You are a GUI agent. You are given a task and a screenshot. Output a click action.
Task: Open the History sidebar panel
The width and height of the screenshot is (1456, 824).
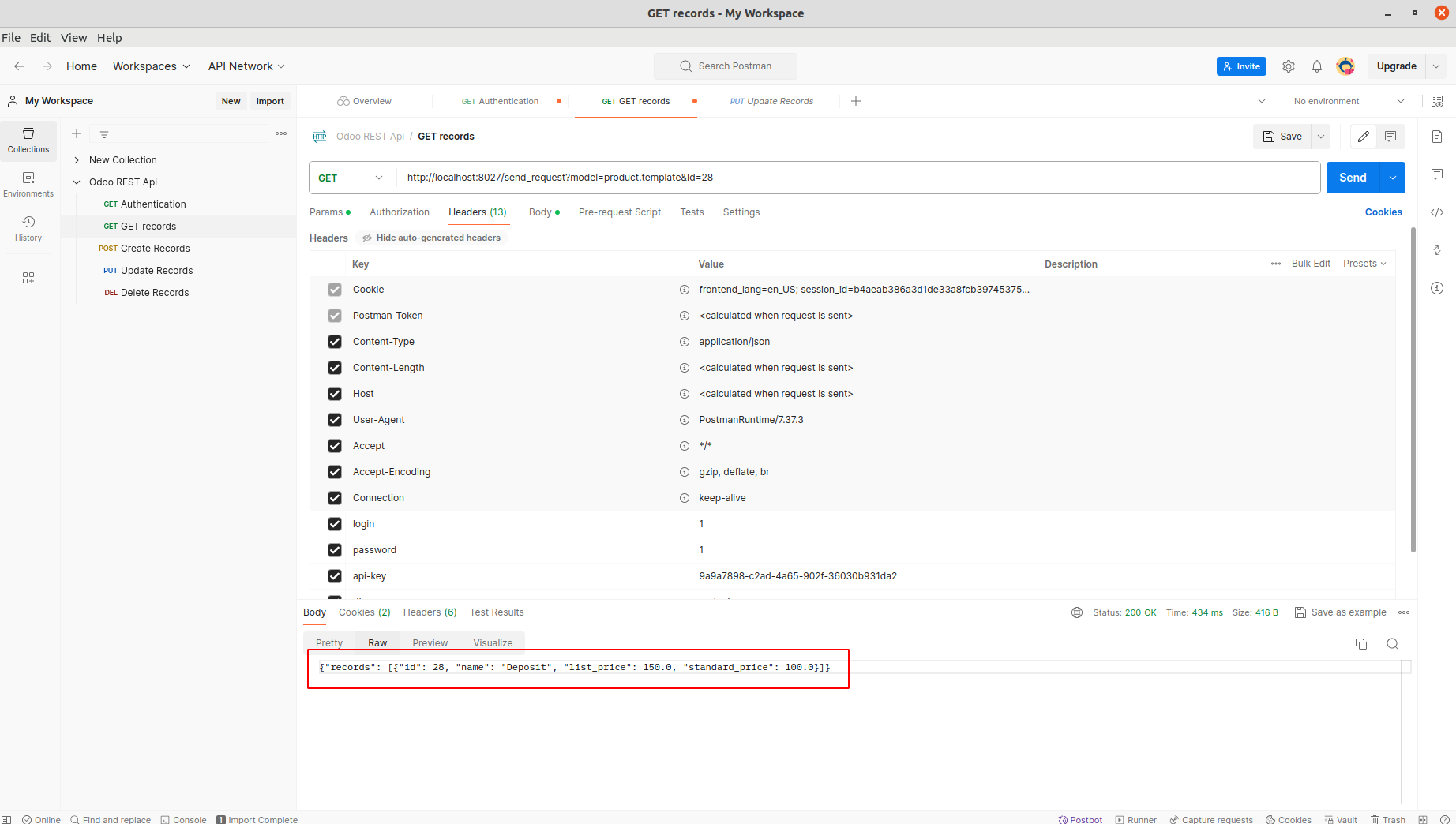pos(28,229)
